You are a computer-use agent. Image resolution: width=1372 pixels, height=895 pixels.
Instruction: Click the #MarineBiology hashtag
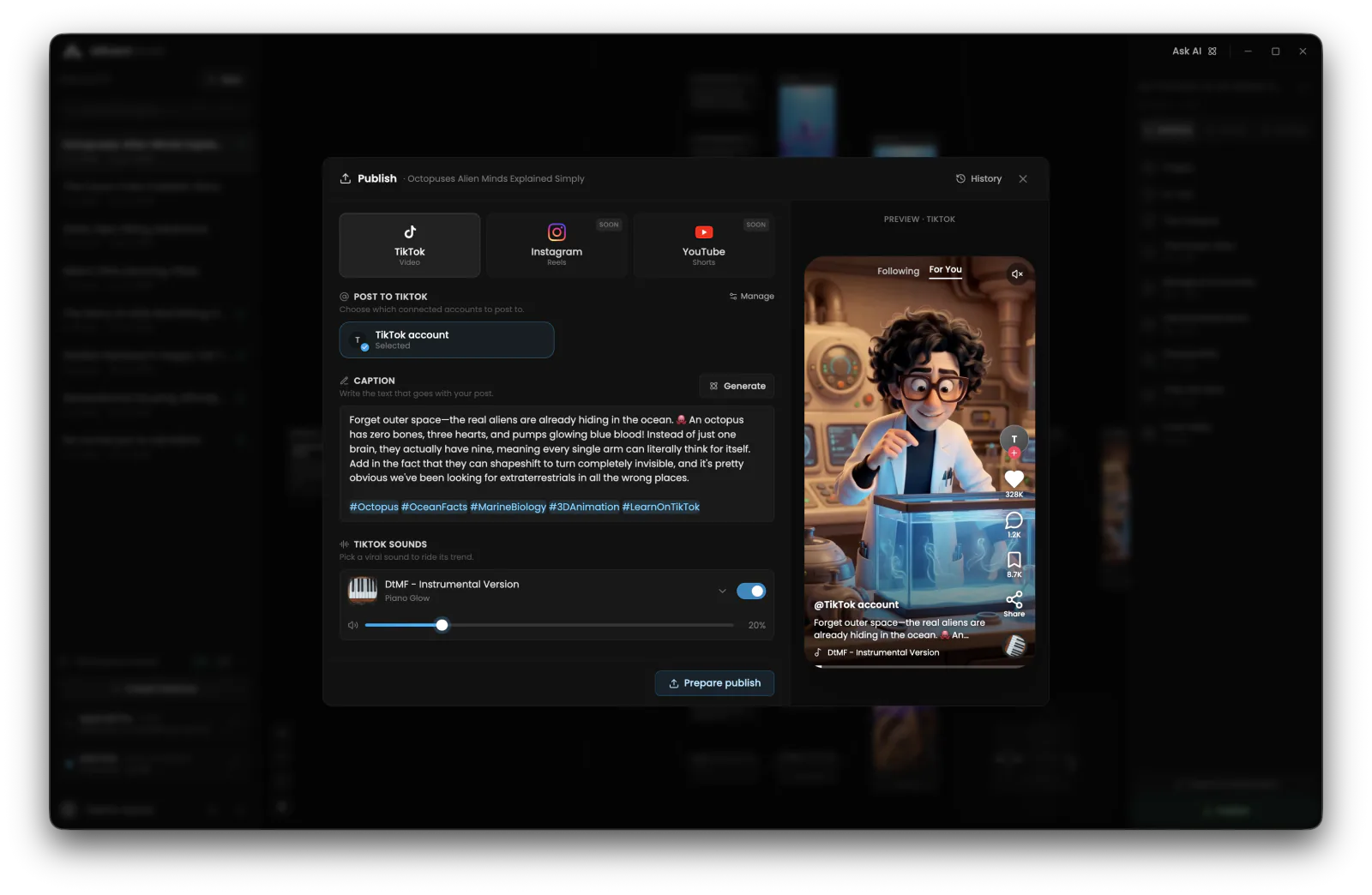(x=508, y=508)
